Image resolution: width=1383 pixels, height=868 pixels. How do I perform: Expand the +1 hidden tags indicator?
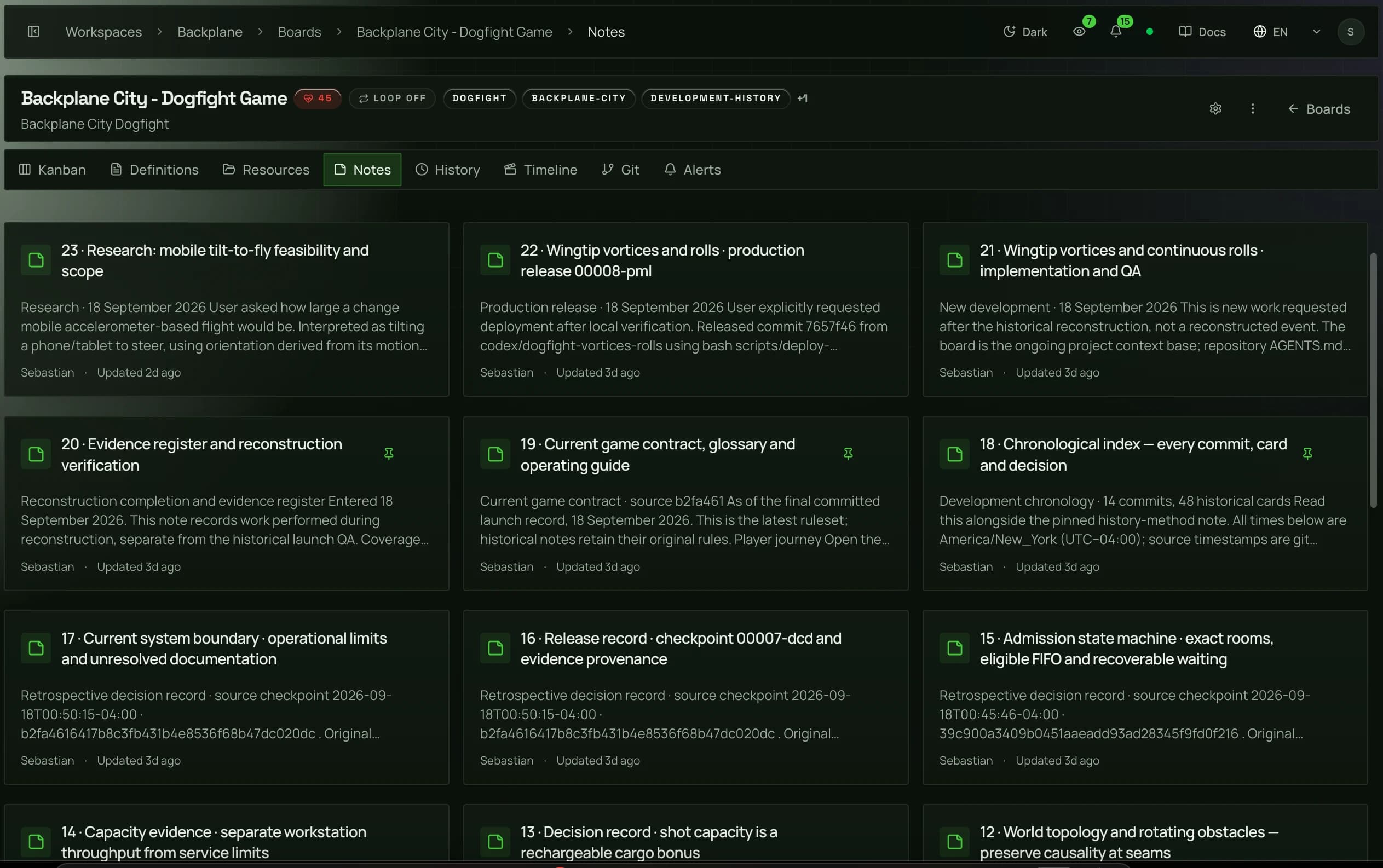[802, 98]
